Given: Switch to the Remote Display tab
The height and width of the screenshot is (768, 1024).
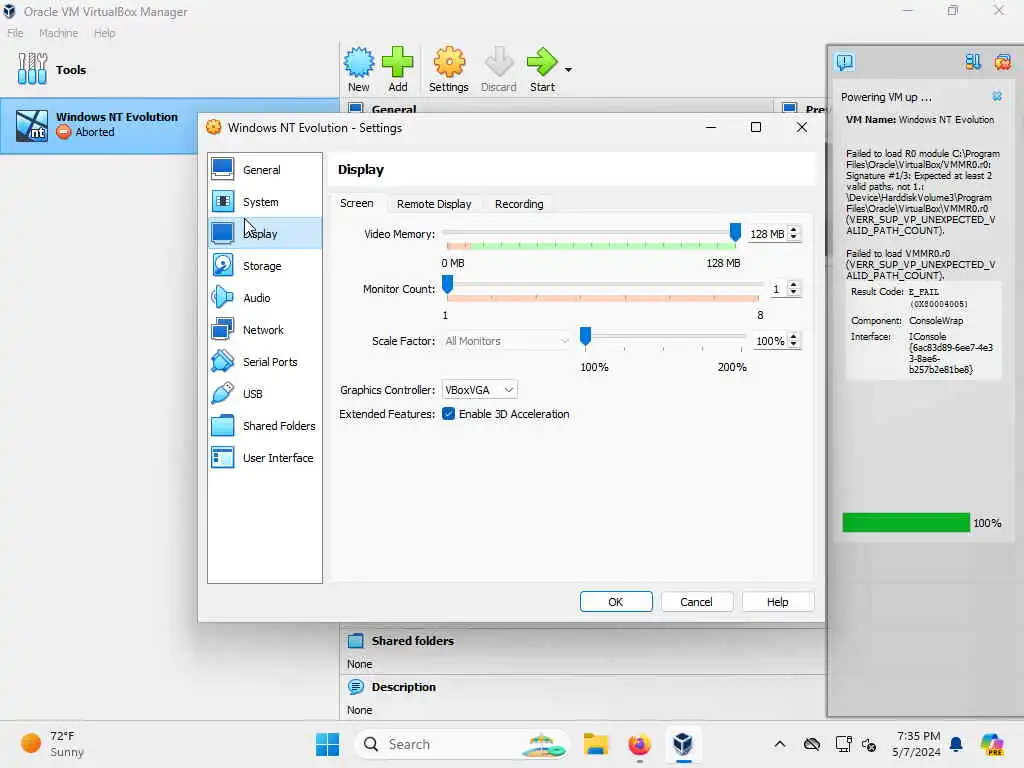Looking at the screenshot, I should 434,204.
